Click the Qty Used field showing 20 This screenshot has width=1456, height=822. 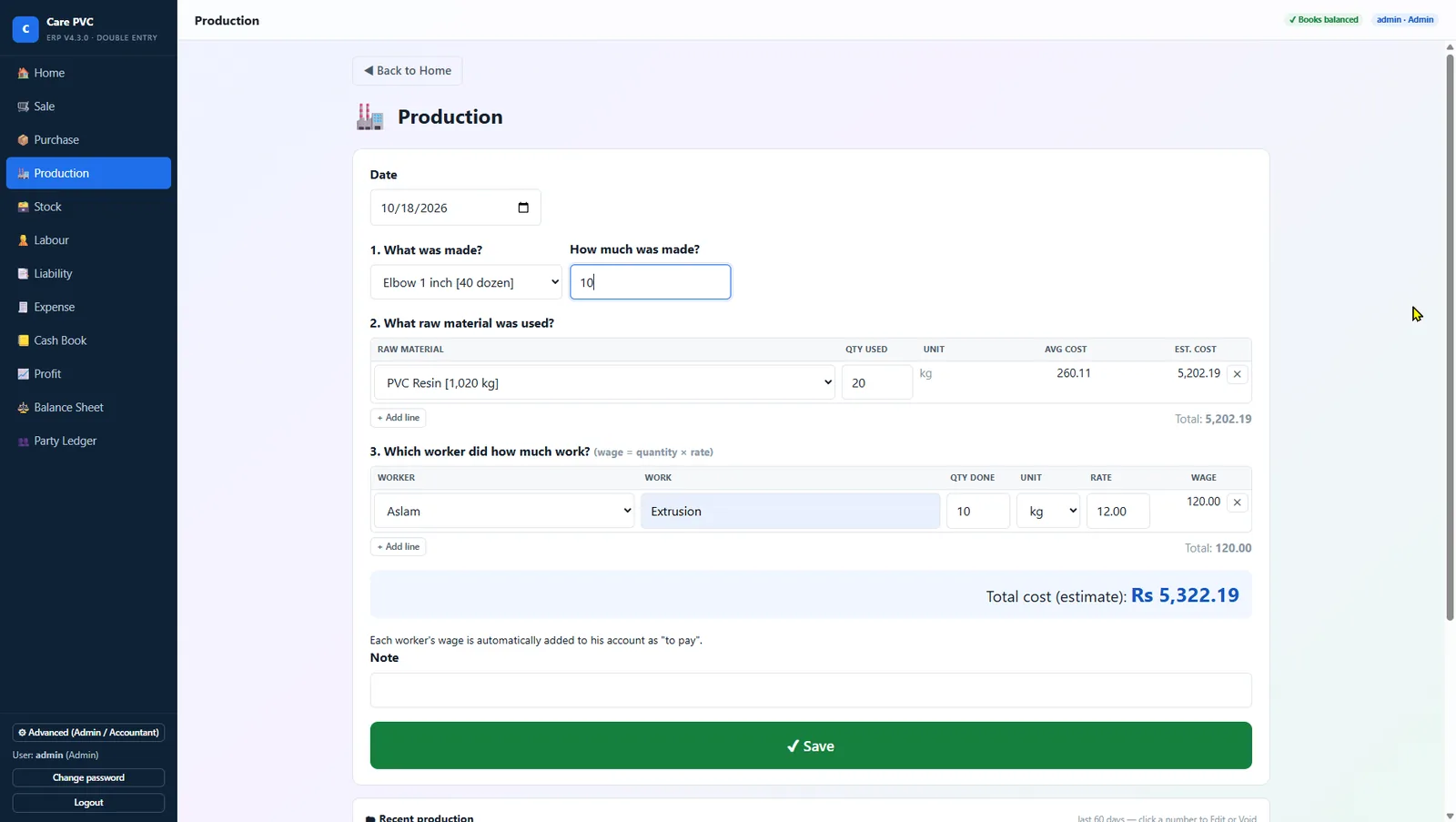point(876,382)
